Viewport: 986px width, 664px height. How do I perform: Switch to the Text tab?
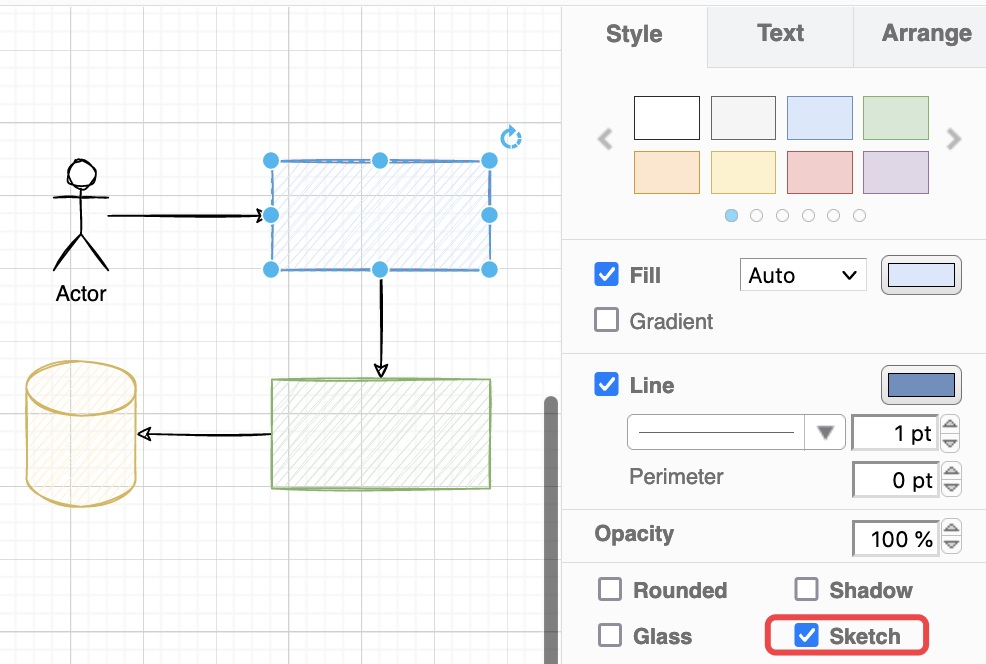click(x=780, y=34)
